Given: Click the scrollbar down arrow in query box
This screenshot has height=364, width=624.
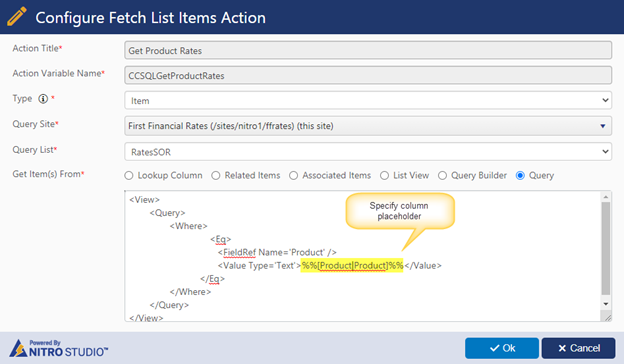Looking at the screenshot, I should 606,304.
